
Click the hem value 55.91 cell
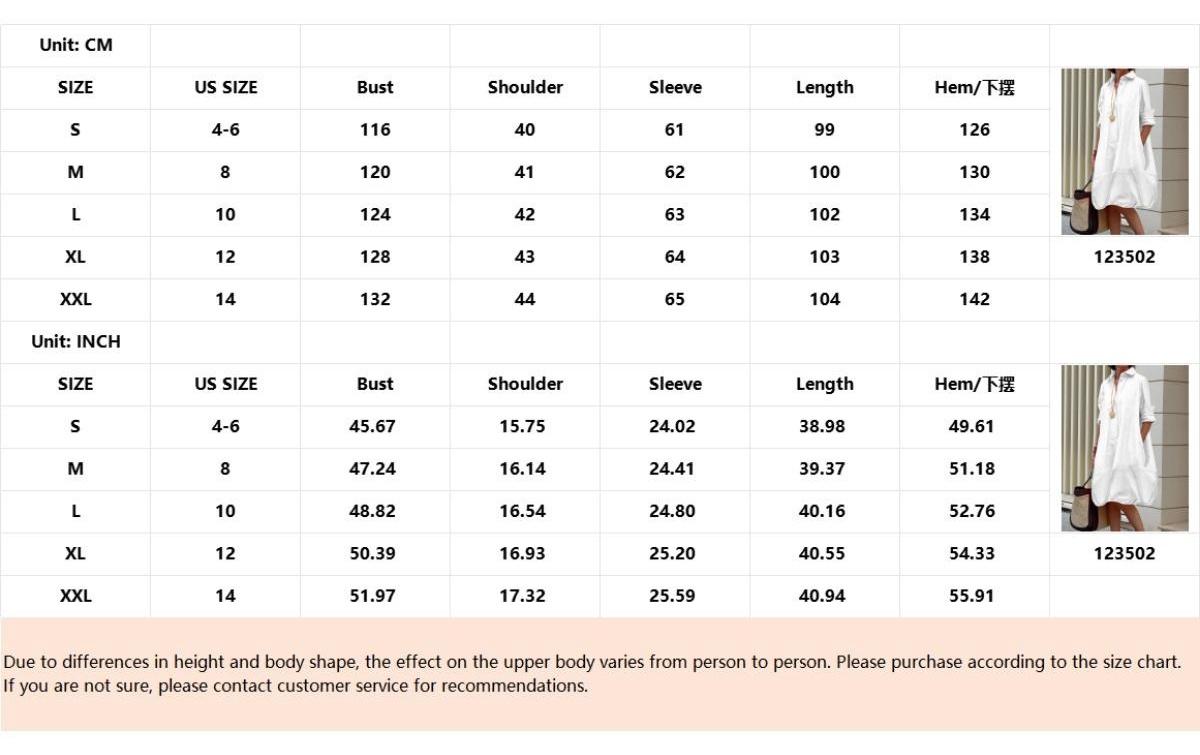pos(971,596)
